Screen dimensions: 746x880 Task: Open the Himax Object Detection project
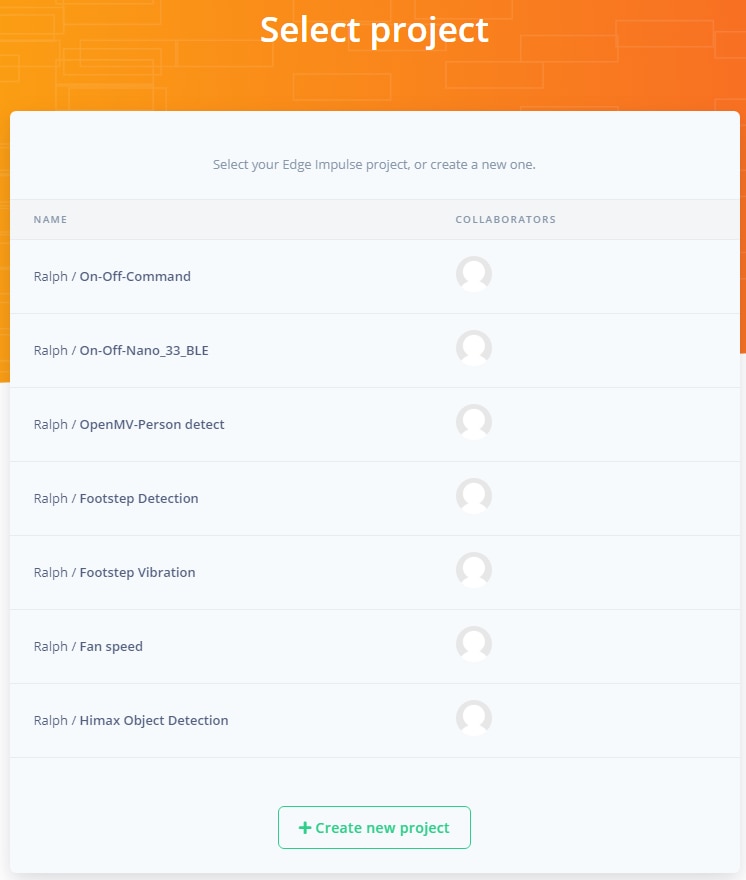153,721
